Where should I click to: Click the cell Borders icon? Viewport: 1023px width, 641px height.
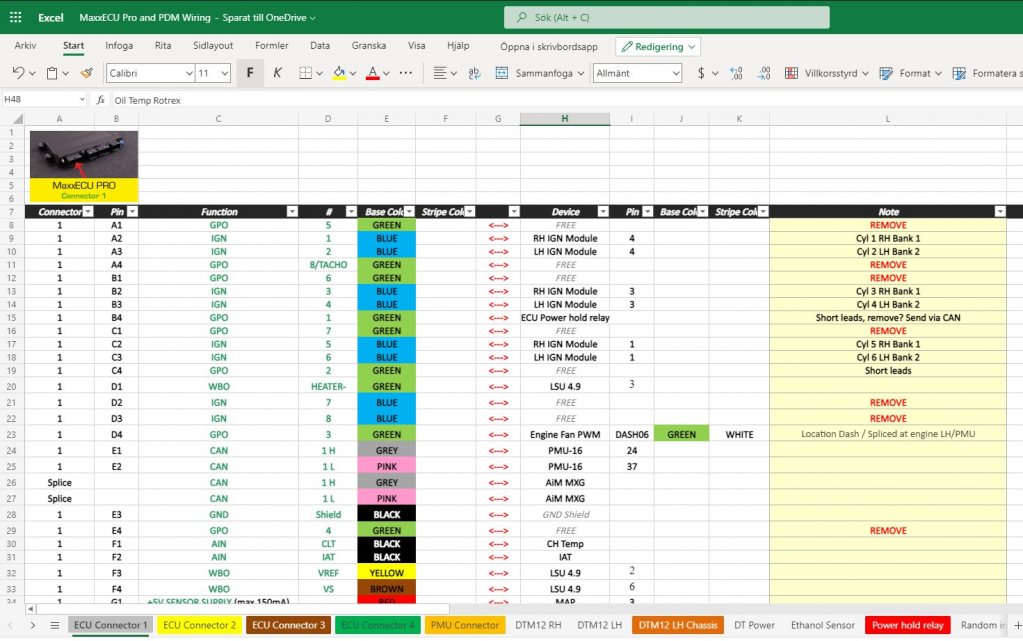pyautogui.click(x=305, y=73)
